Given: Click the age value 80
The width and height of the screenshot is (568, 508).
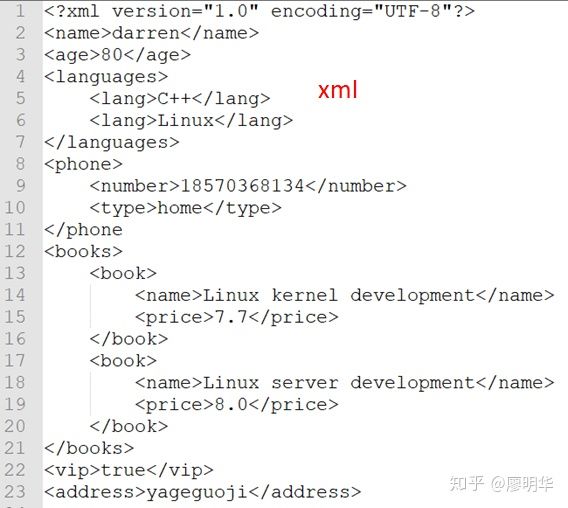Looking at the screenshot, I should coord(112,55).
